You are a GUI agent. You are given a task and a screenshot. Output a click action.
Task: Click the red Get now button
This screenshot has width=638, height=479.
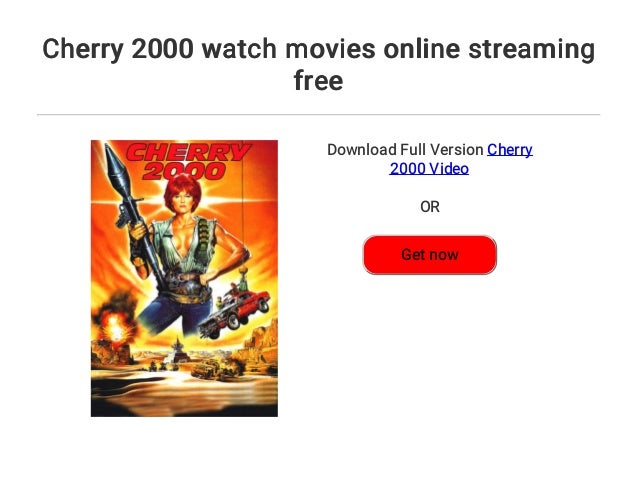point(430,255)
